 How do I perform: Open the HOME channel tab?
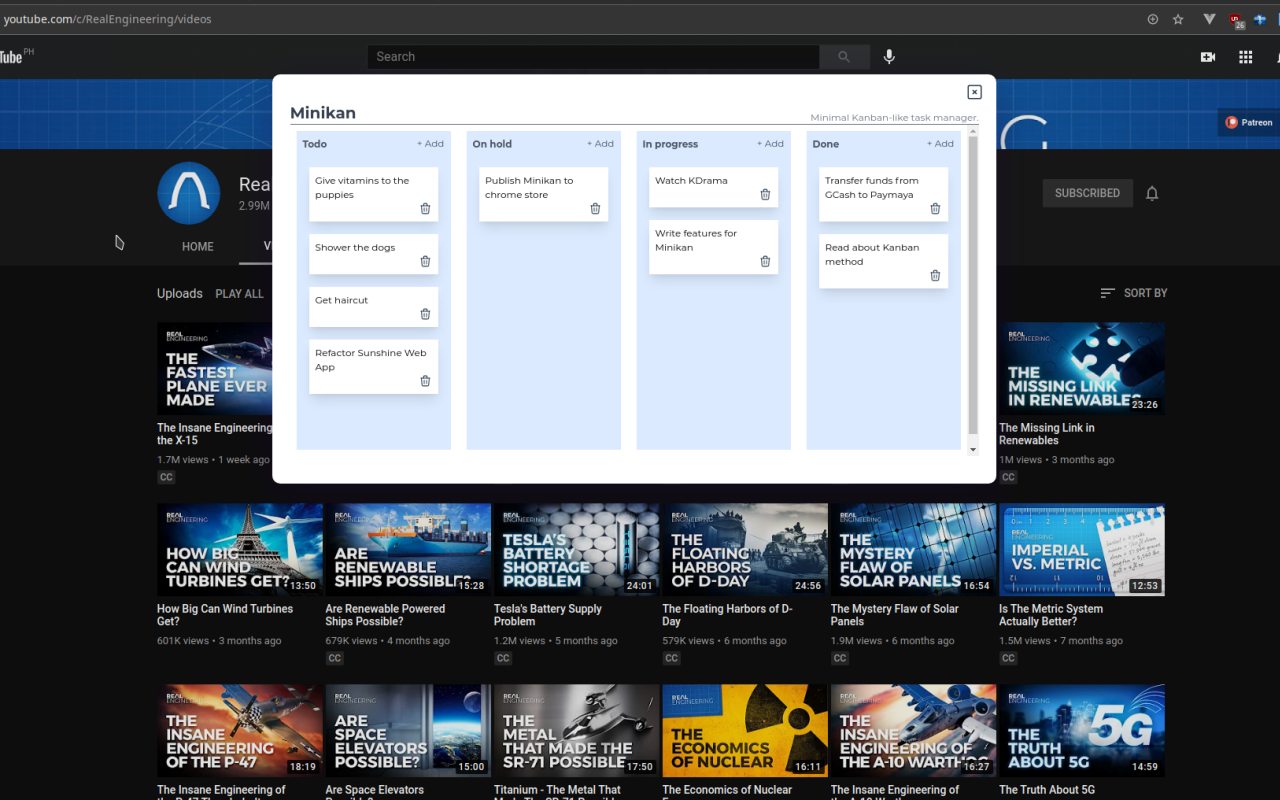point(197,246)
